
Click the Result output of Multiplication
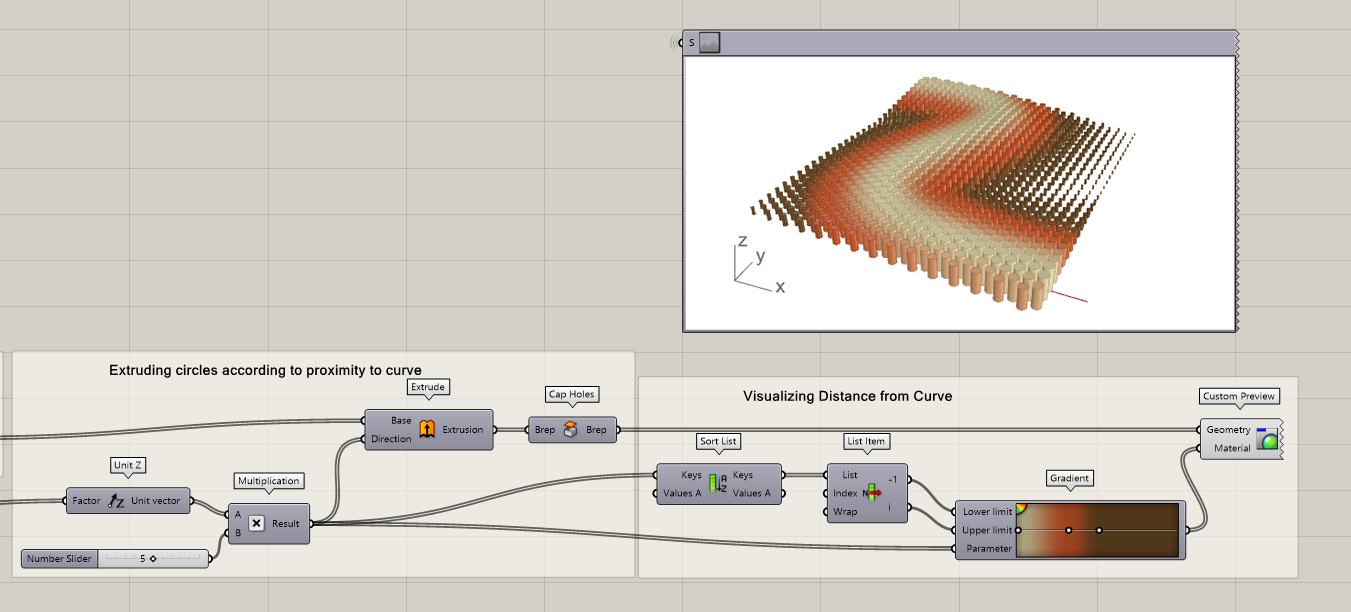coord(286,523)
